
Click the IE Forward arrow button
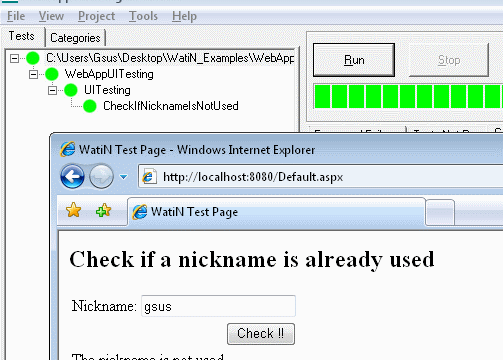pos(102,176)
